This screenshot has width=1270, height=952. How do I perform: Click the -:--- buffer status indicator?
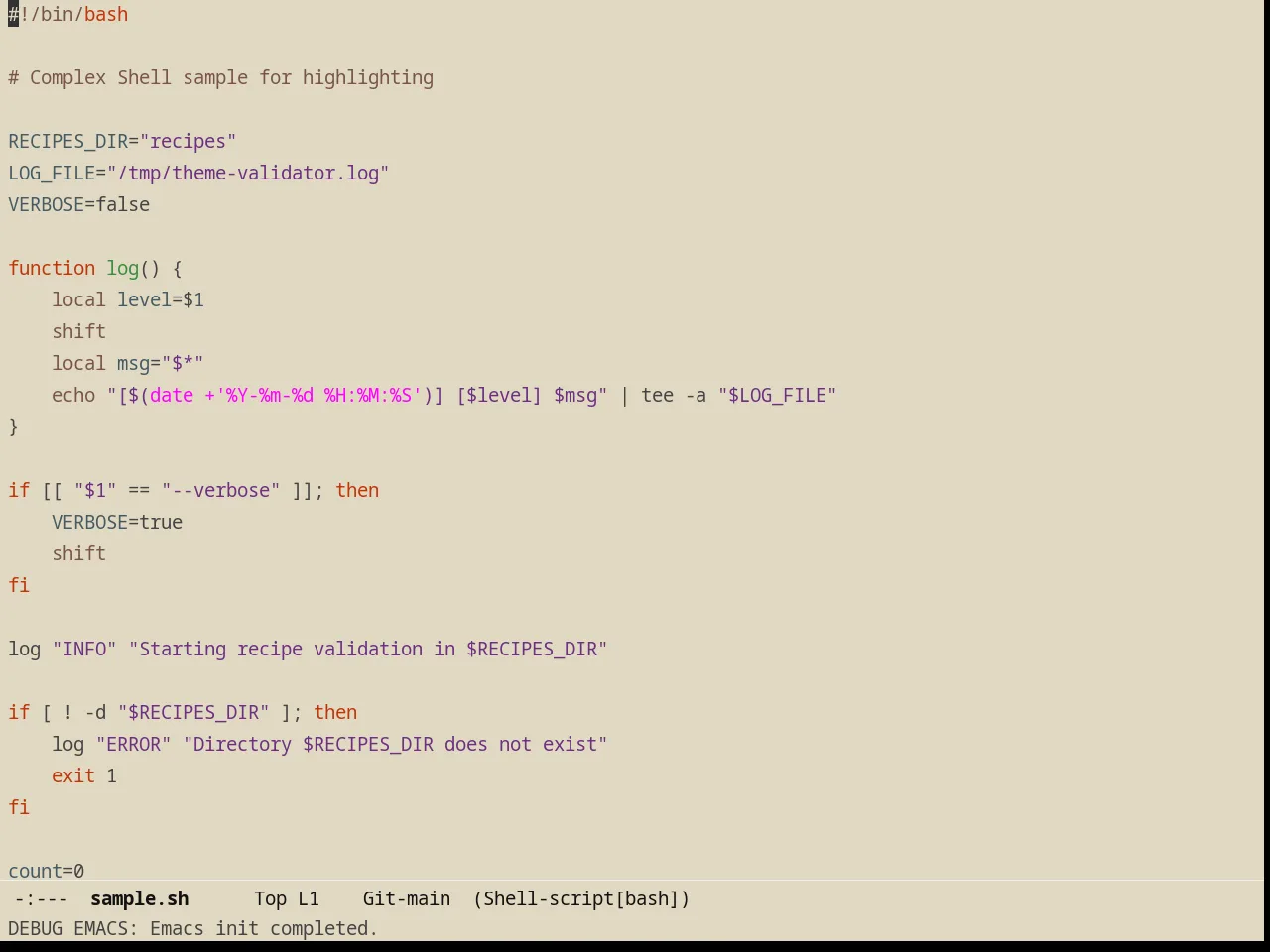click(x=41, y=898)
